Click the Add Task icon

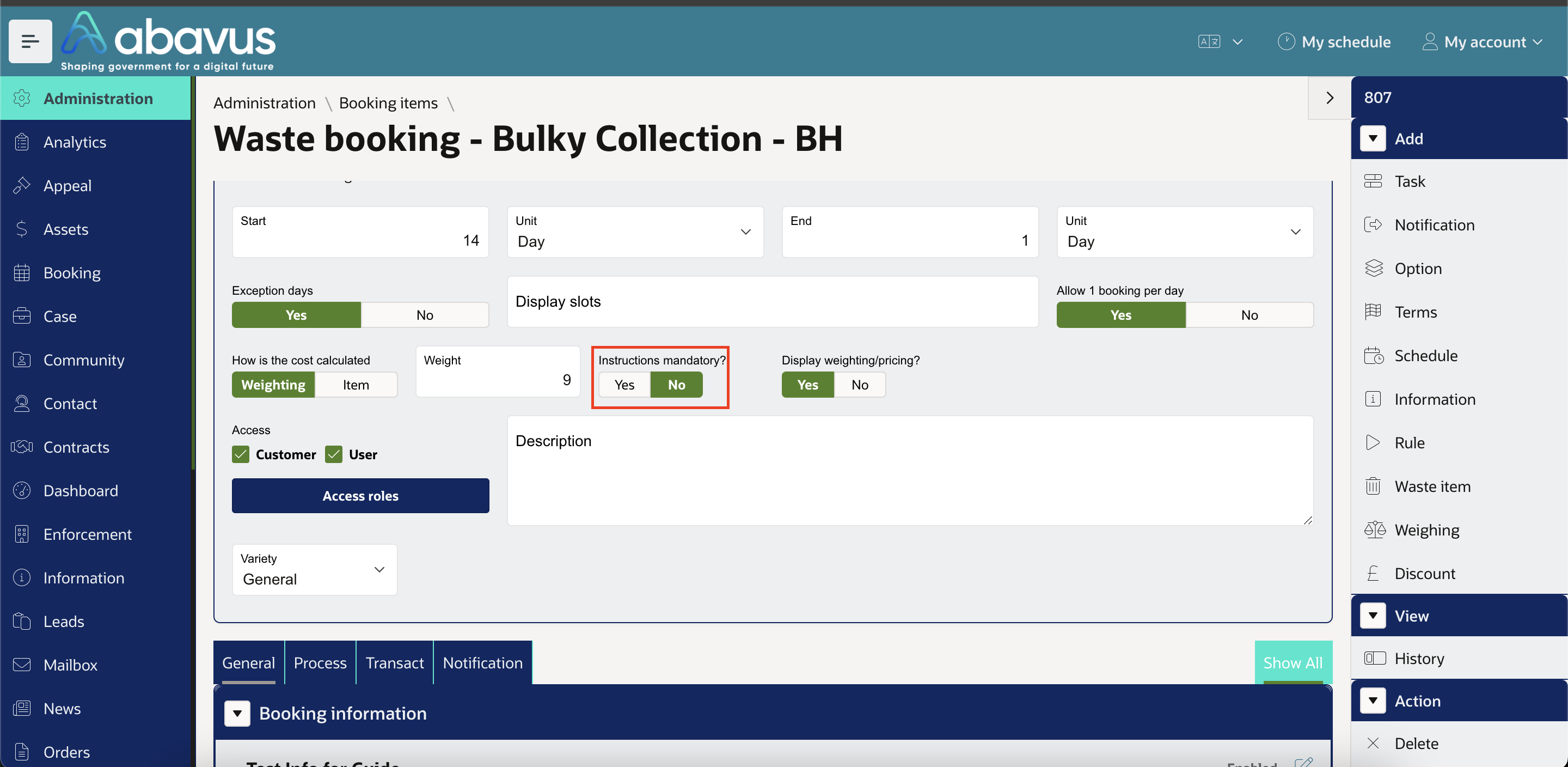[1373, 181]
